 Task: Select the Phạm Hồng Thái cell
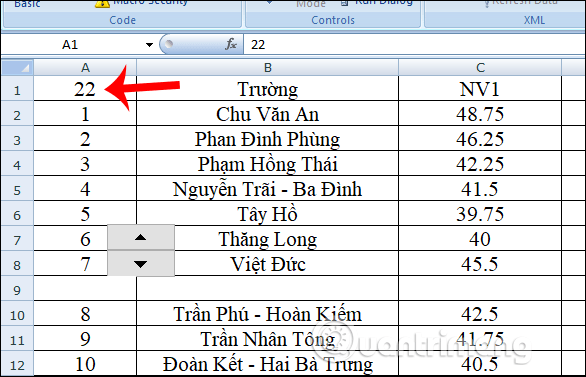pos(268,164)
